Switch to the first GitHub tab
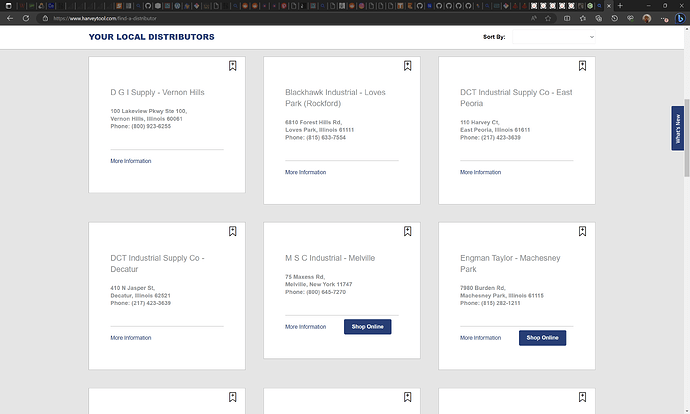 [x=148, y=6]
